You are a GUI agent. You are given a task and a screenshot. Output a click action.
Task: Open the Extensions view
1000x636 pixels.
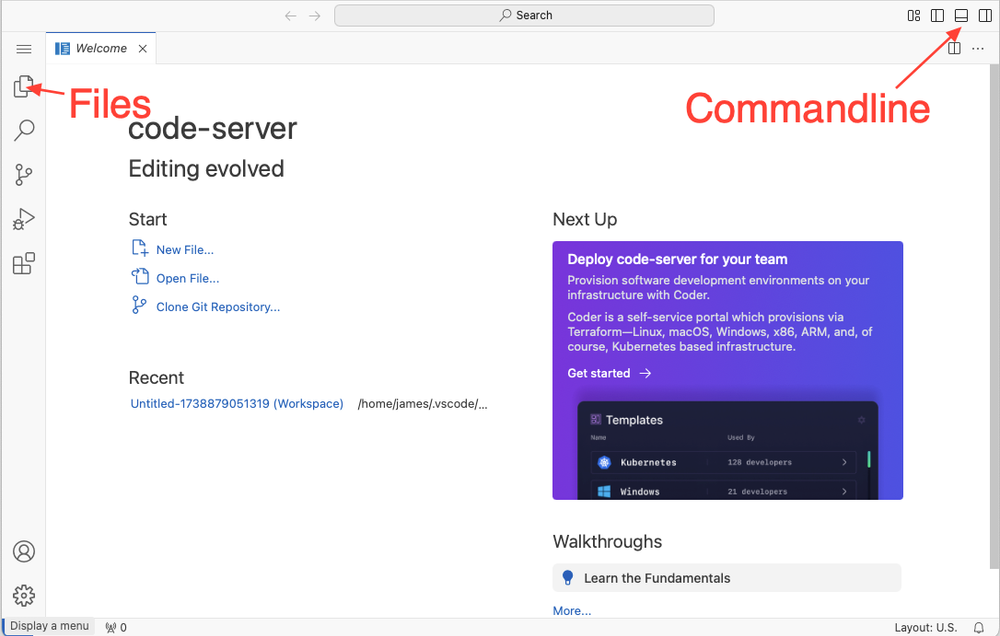click(x=24, y=264)
